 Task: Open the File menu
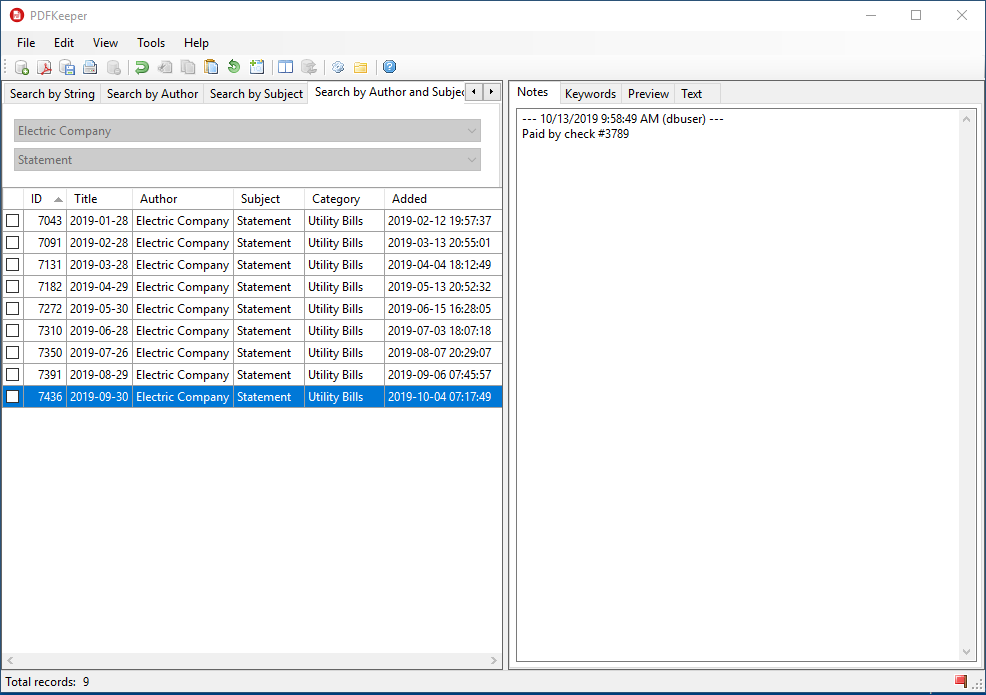(26, 43)
